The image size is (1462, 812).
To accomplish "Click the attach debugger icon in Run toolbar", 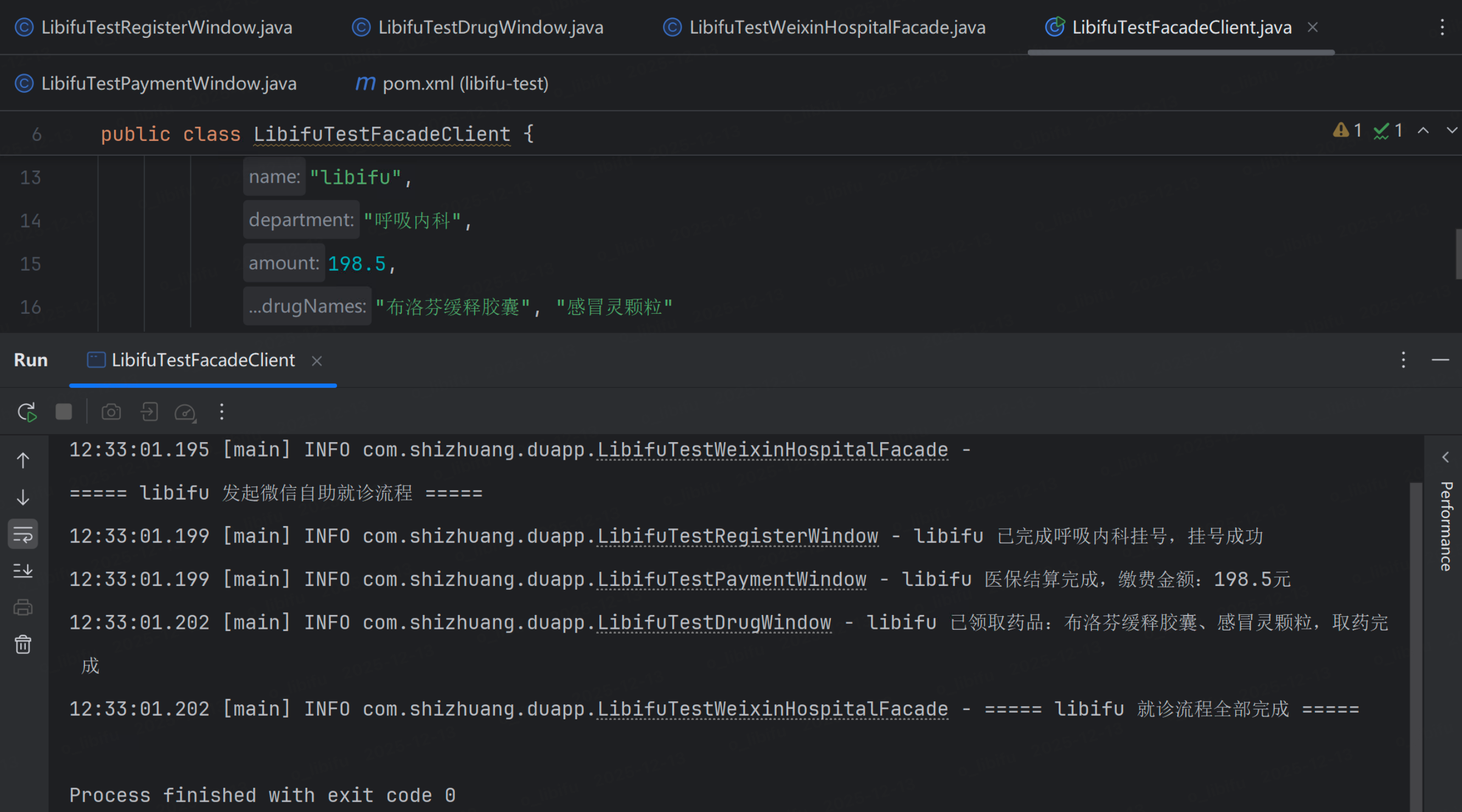I will coord(149,412).
